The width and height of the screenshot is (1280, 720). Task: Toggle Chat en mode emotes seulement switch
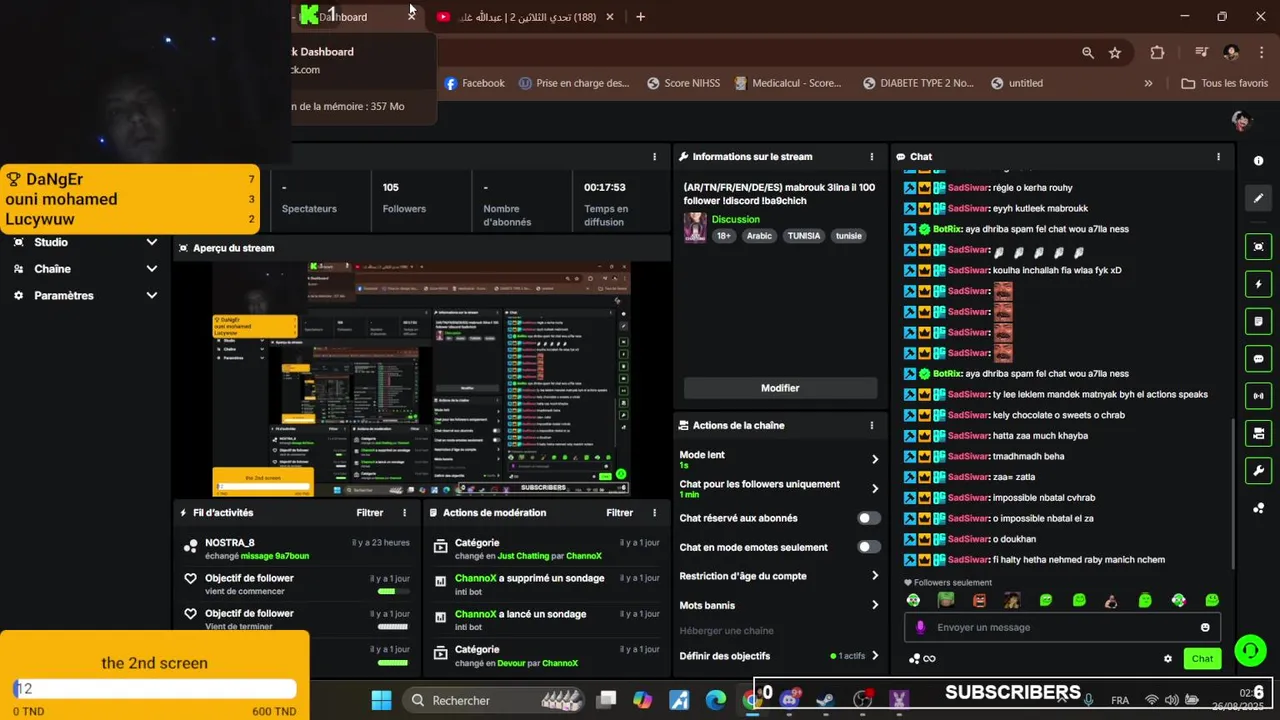[x=869, y=547]
